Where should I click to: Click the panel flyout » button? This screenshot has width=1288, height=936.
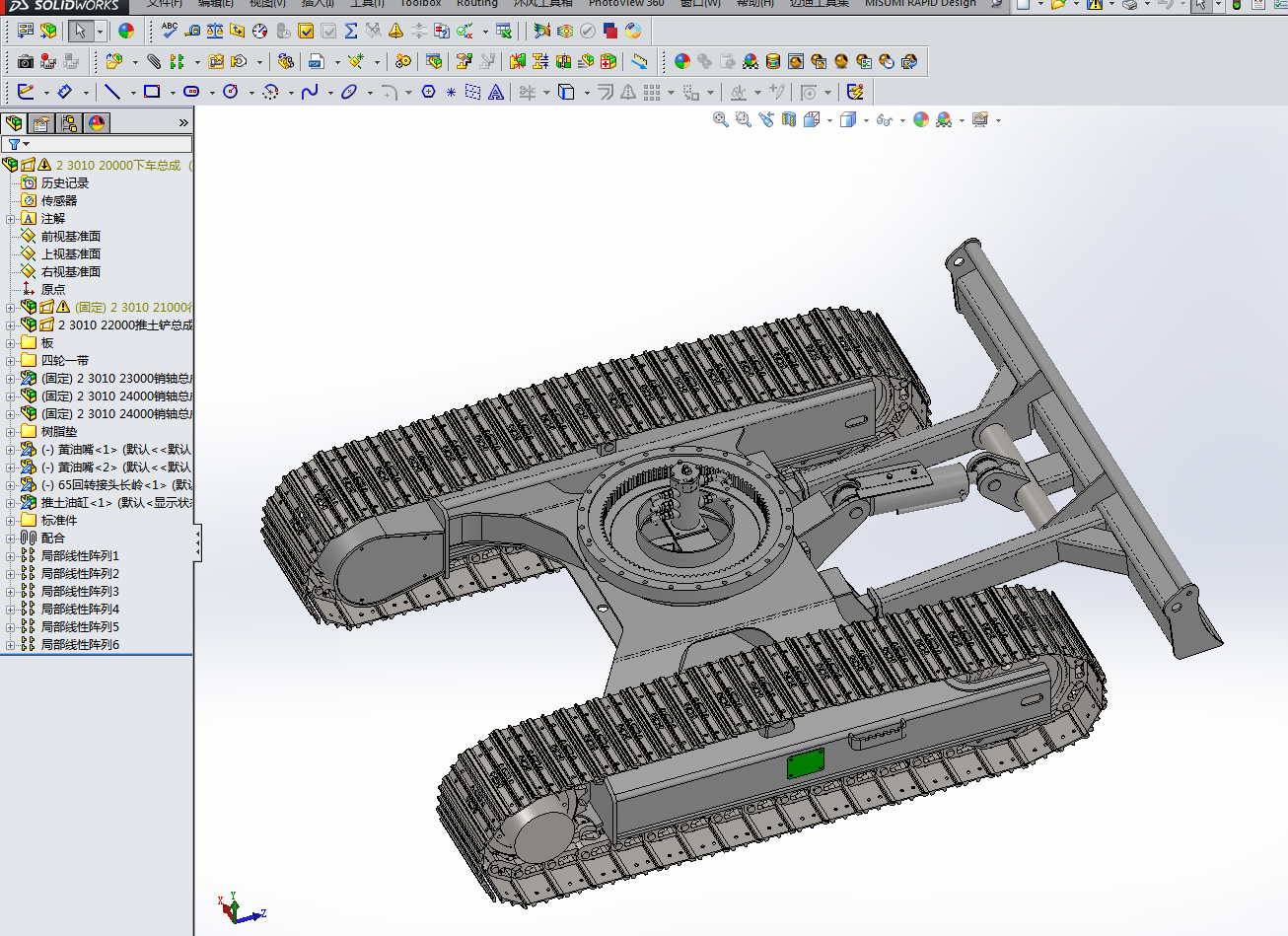tap(182, 122)
